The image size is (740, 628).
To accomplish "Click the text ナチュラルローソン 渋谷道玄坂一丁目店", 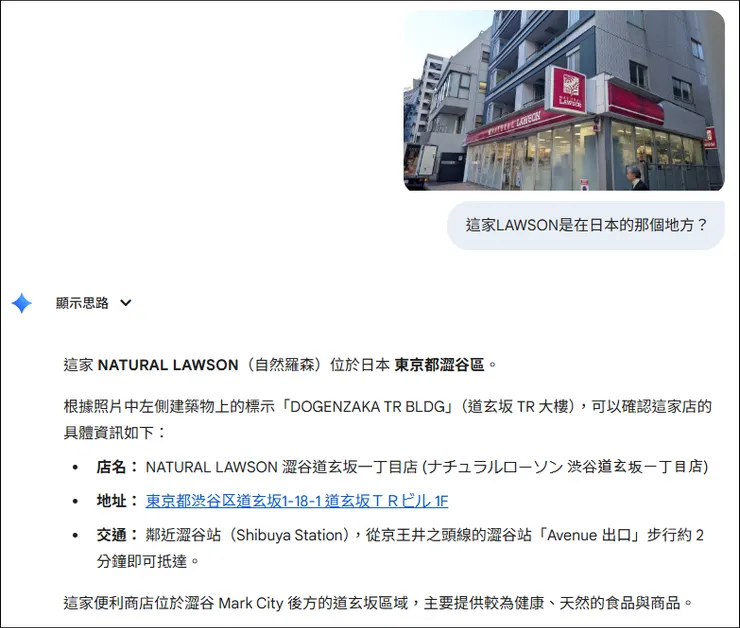I will [566, 467].
